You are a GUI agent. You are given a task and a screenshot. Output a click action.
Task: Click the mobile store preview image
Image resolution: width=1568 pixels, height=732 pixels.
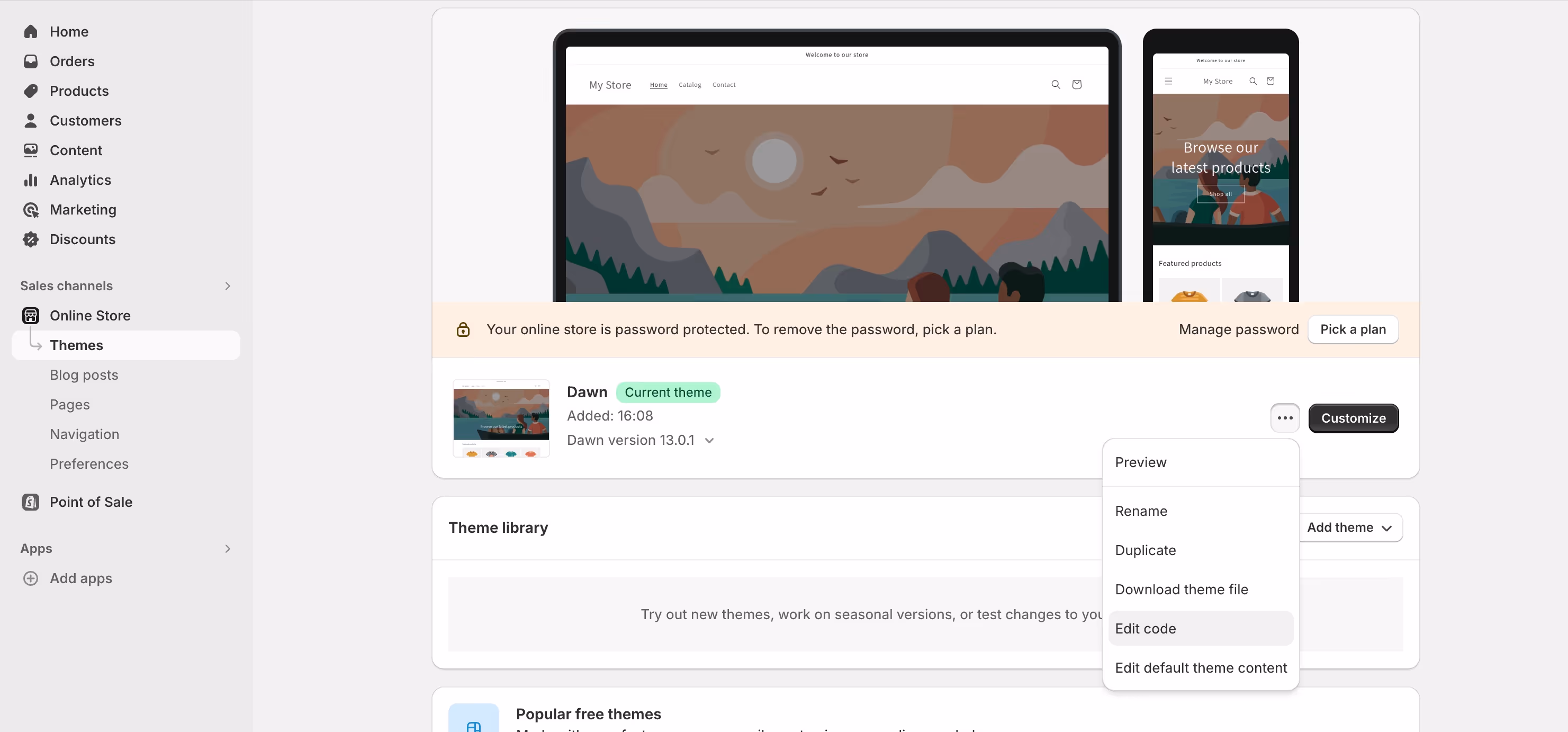(1220, 166)
